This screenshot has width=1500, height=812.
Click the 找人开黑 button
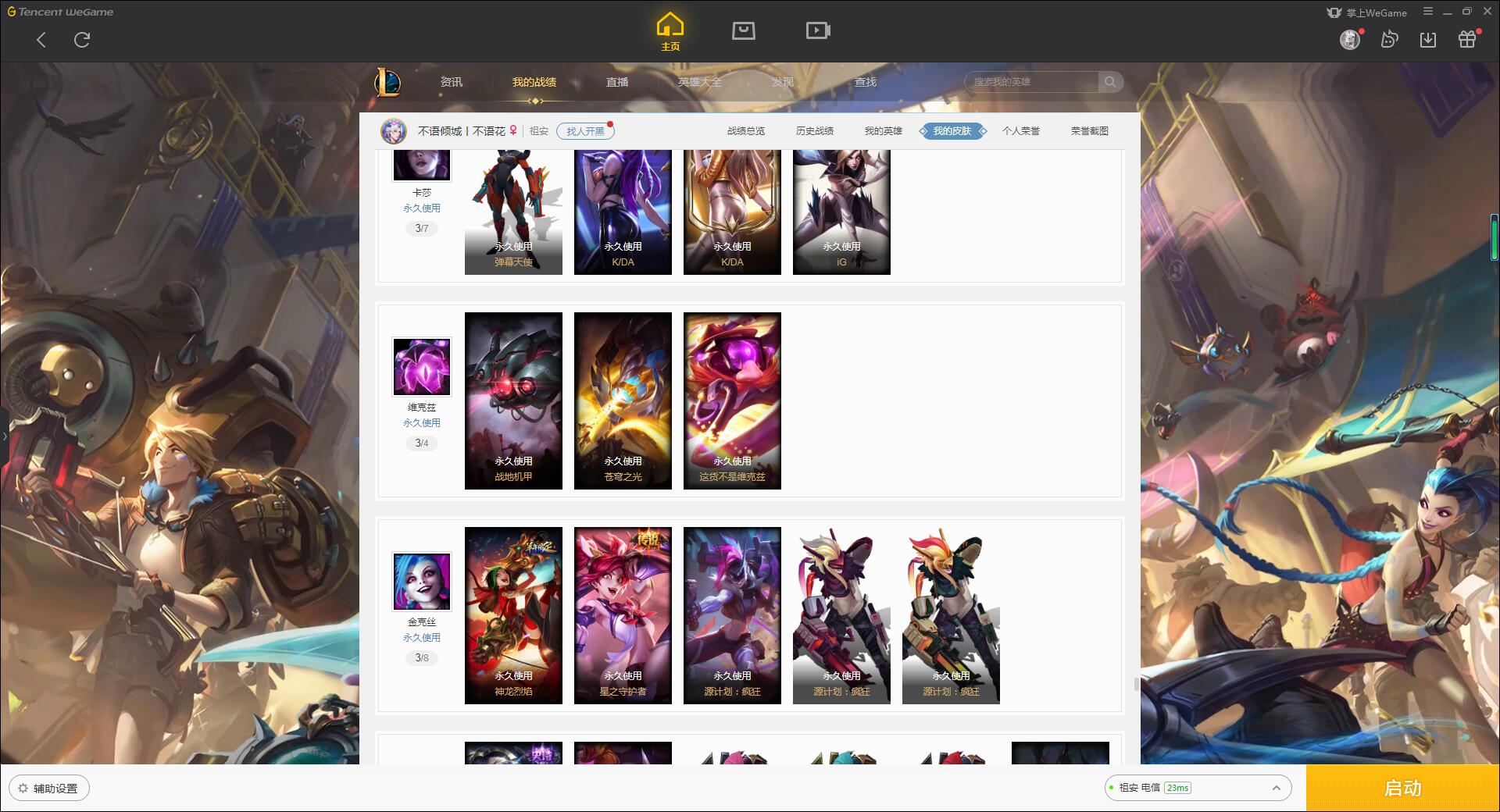[x=585, y=131]
